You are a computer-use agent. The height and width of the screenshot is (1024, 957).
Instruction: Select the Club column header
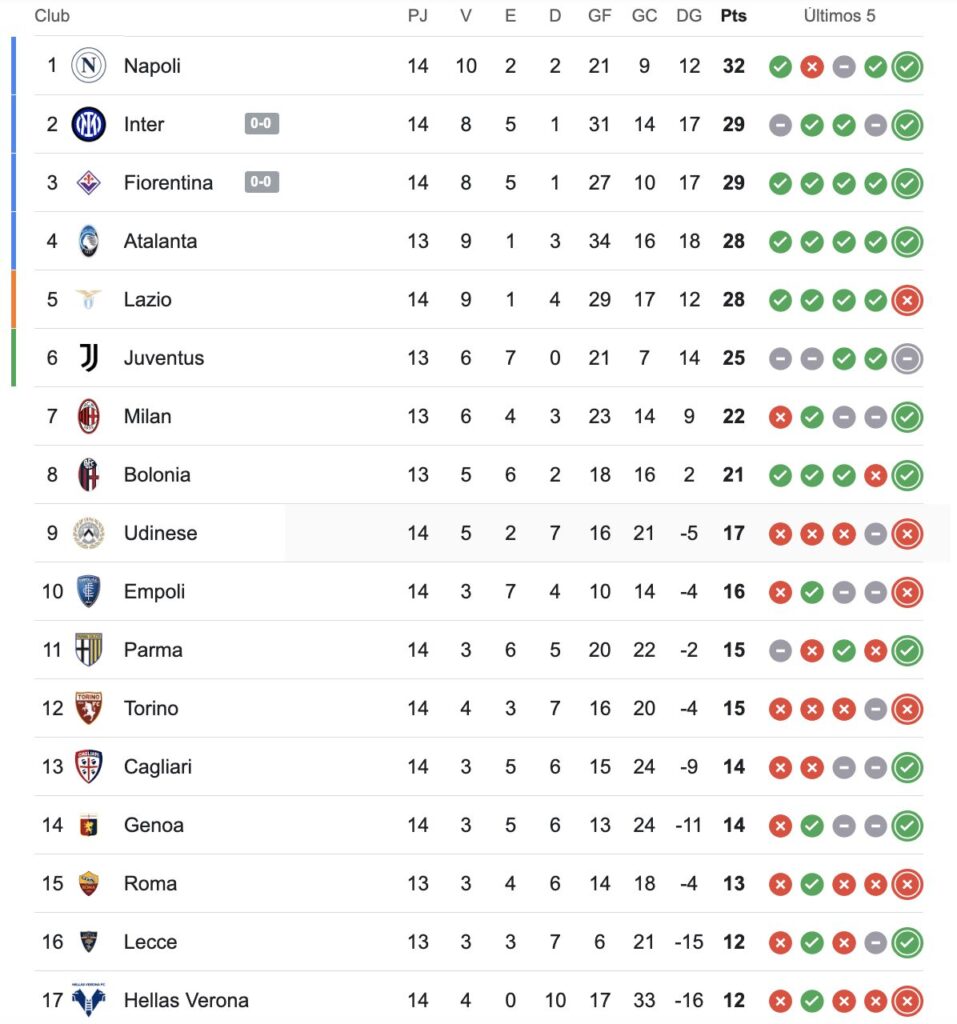[52, 16]
